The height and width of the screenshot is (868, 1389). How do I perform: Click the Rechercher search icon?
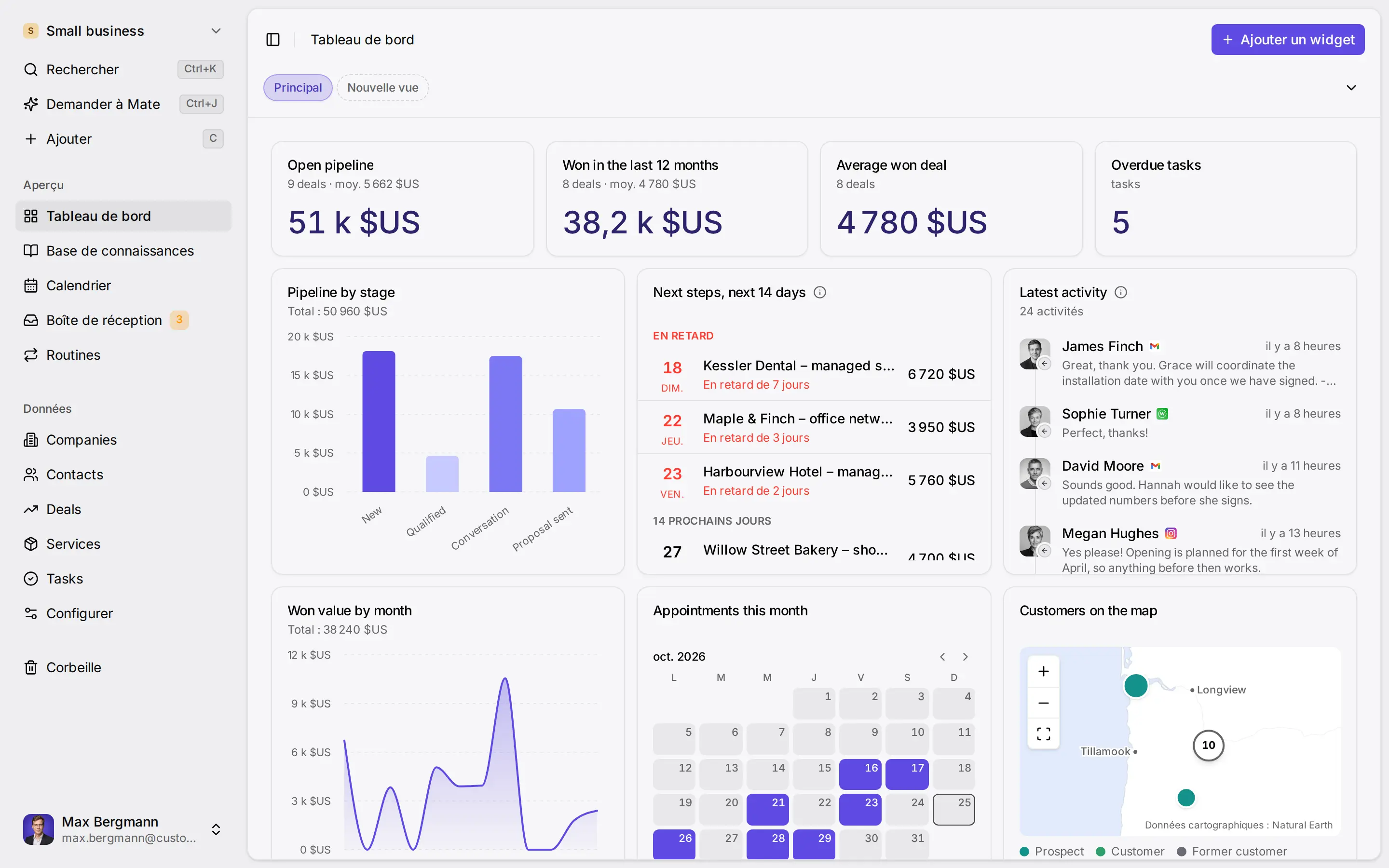tap(31, 69)
